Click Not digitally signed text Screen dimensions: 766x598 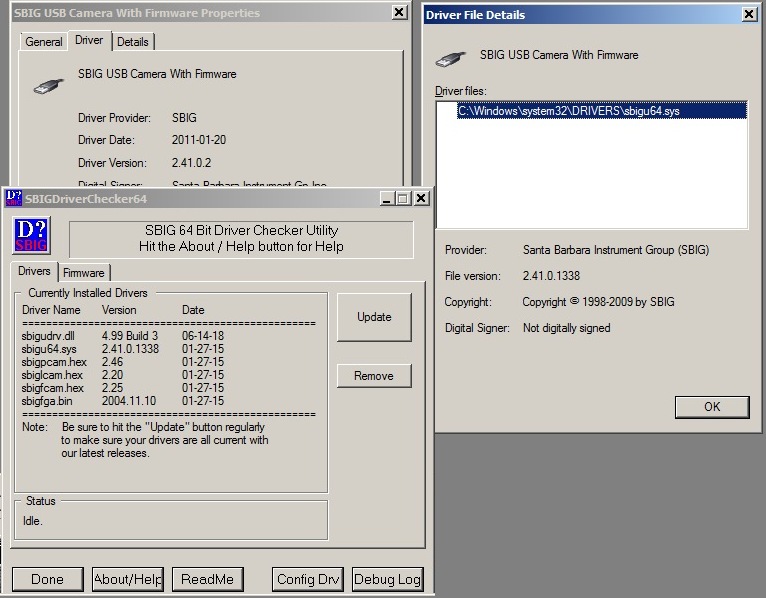coord(567,328)
